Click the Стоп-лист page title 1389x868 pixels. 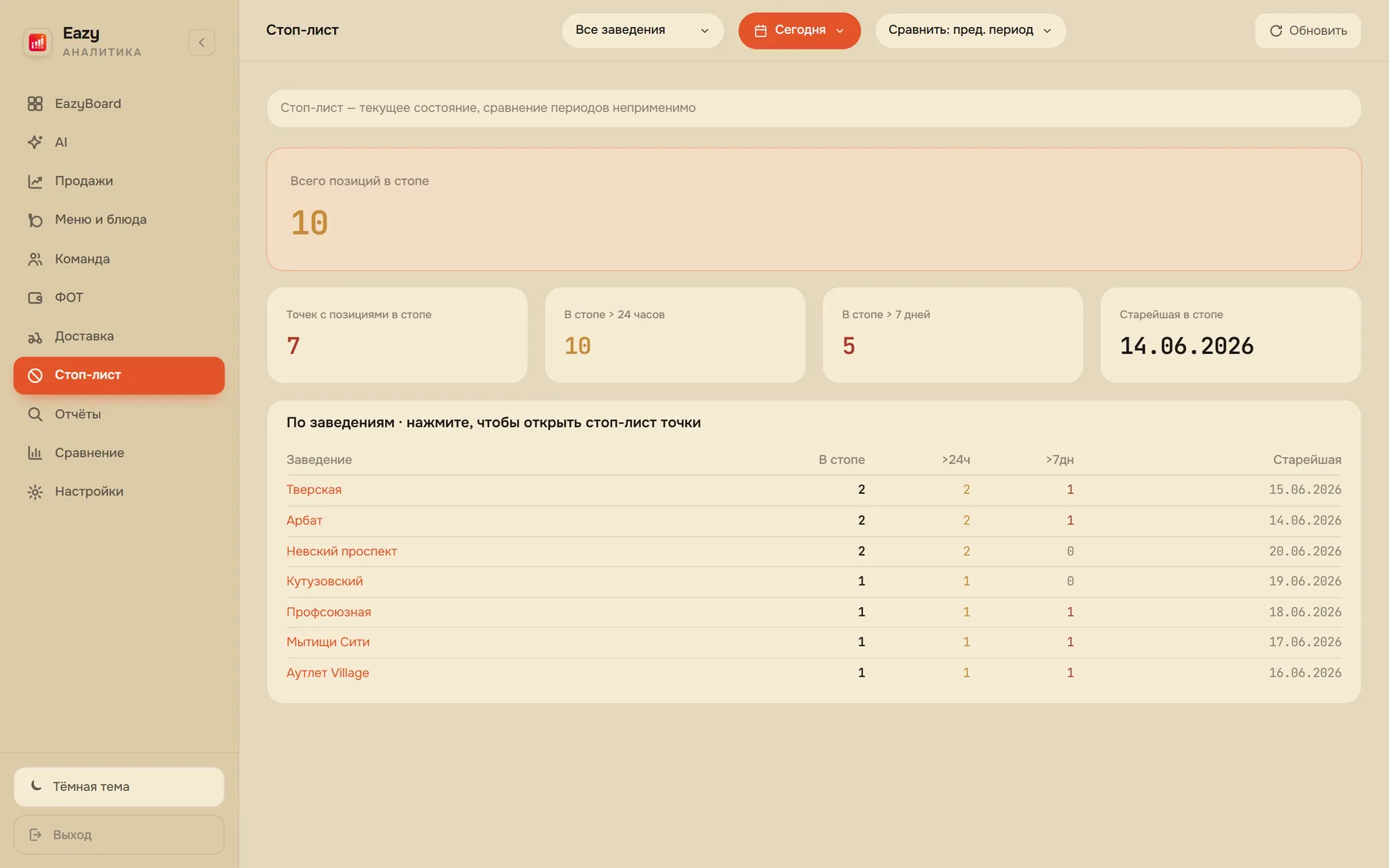click(302, 30)
